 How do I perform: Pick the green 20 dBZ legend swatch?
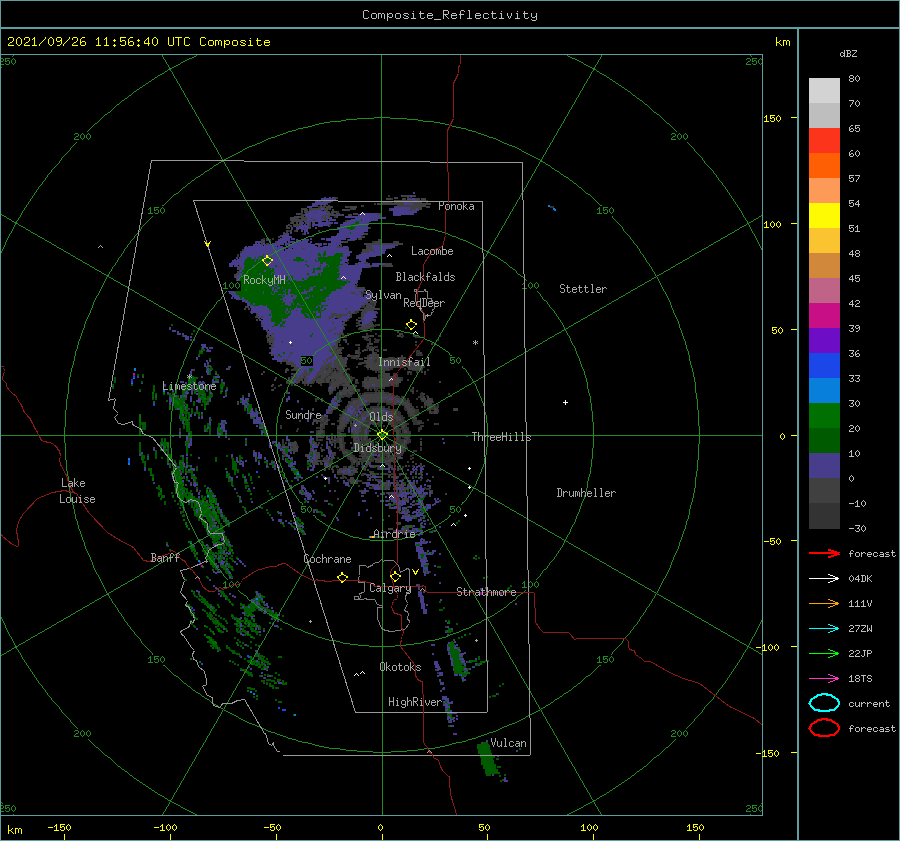[824, 416]
